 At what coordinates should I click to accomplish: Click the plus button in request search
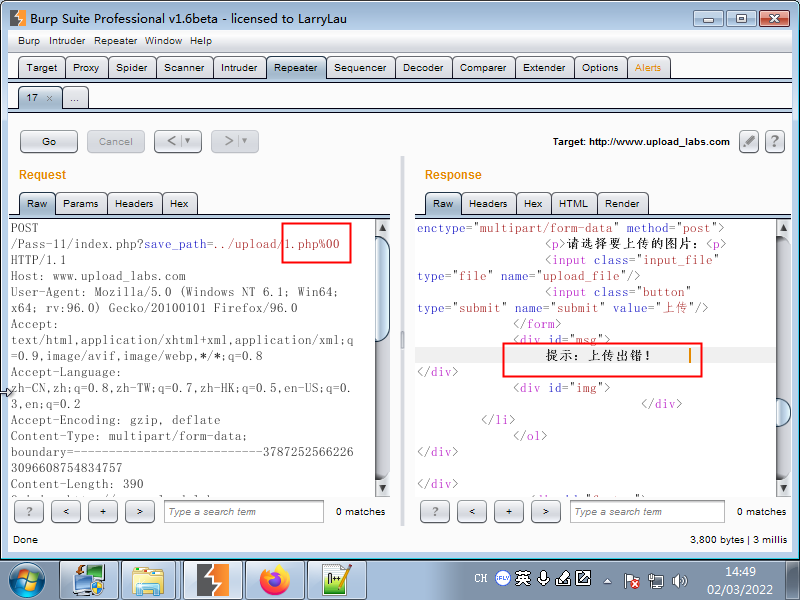(x=103, y=511)
